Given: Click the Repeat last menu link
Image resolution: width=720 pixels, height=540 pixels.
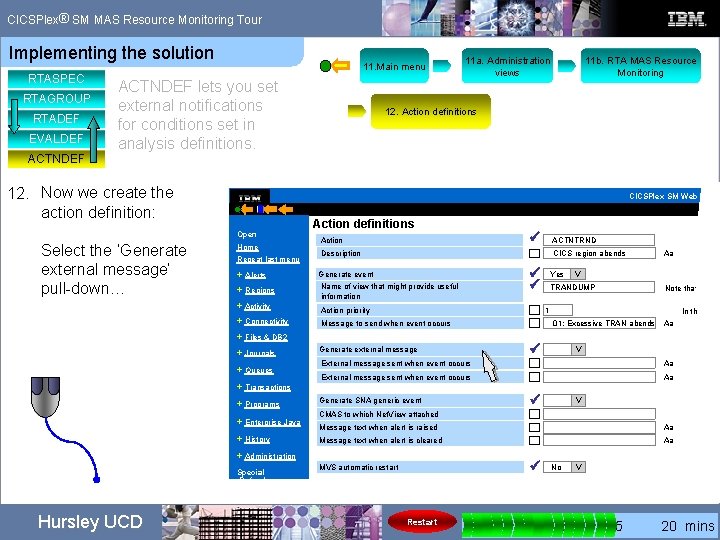Looking at the screenshot, I should point(268,259).
